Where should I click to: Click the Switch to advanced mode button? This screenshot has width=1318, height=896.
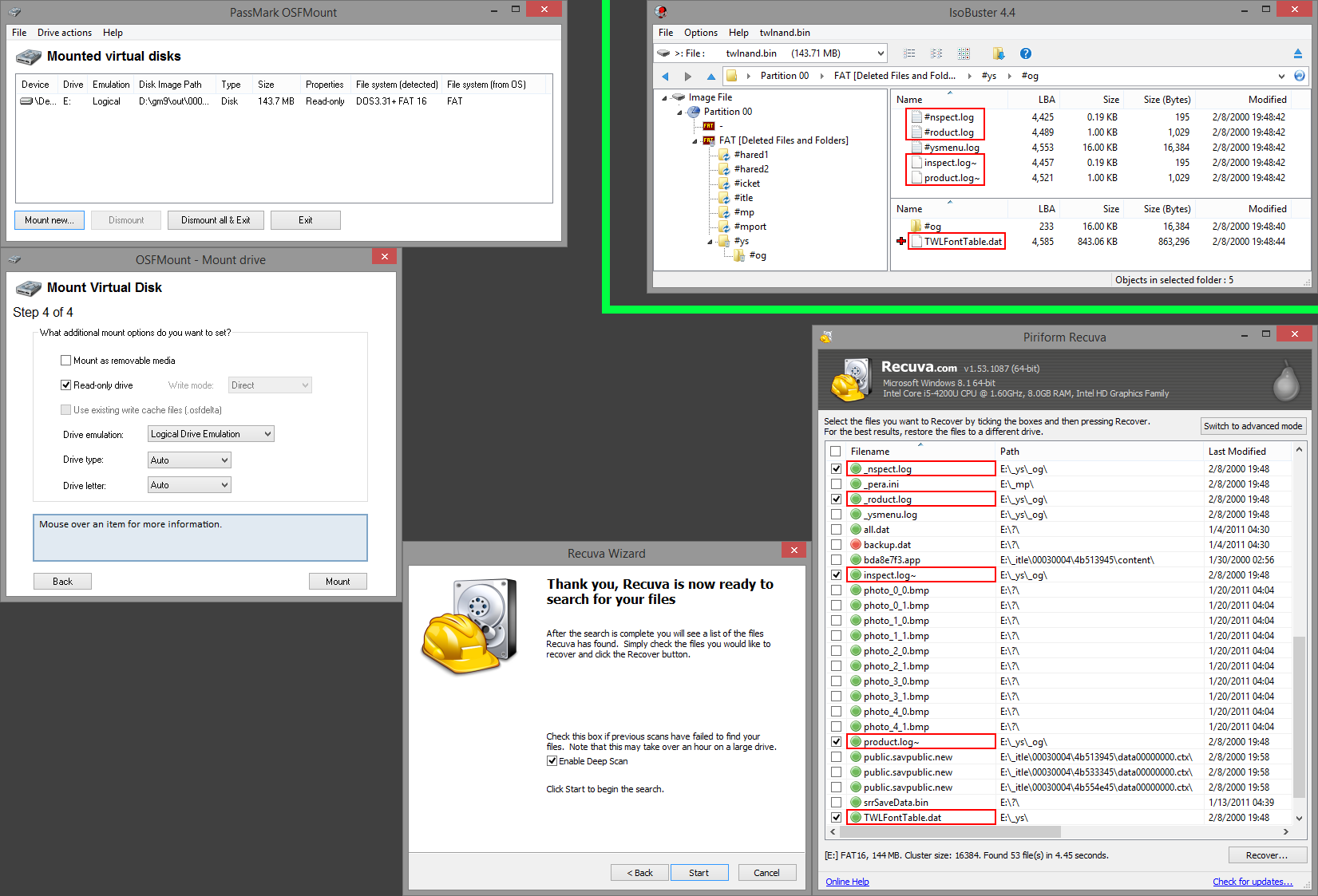point(1253,426)
